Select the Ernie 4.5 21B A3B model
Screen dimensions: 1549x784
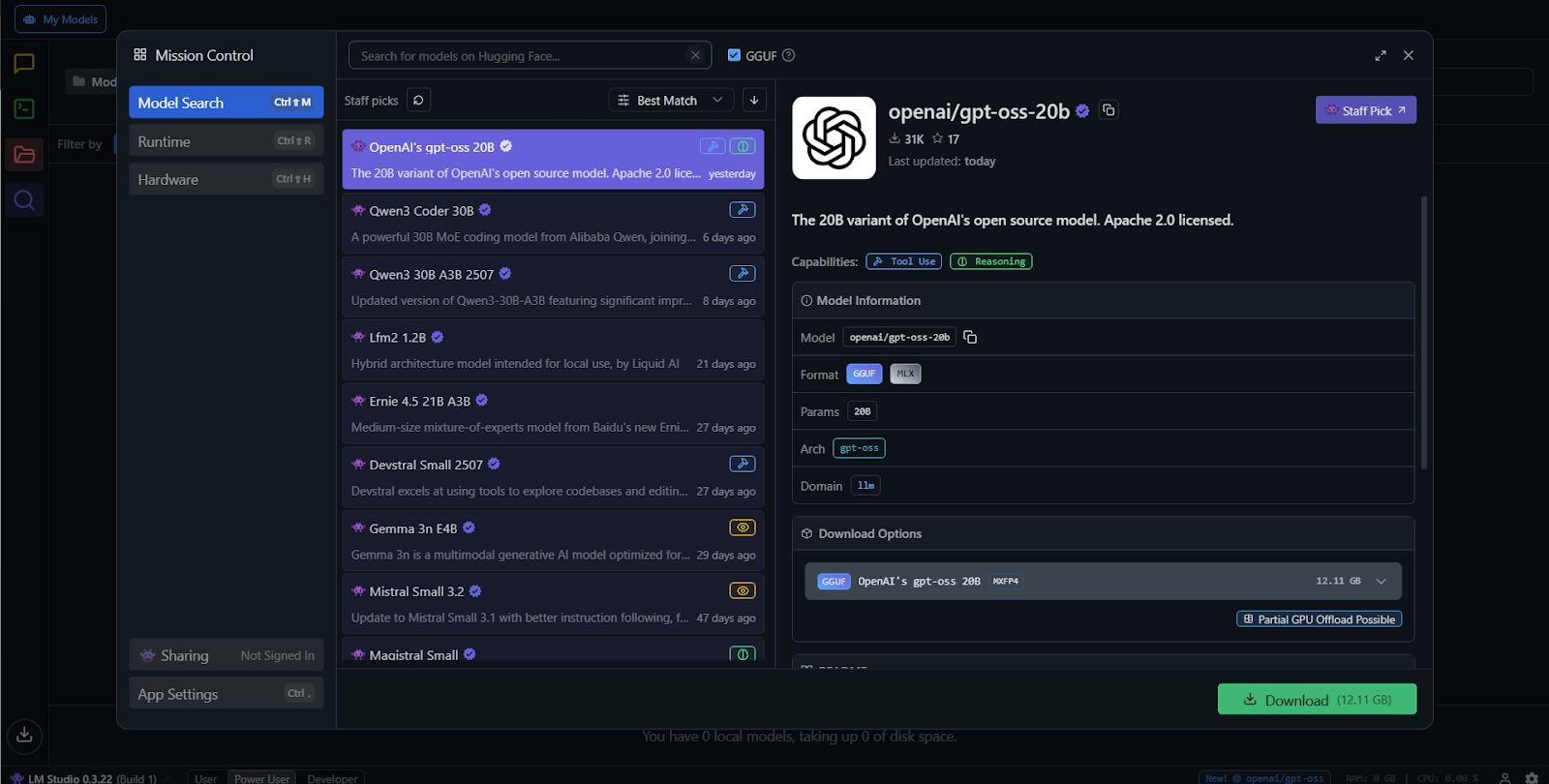click(x=553, y=414)
